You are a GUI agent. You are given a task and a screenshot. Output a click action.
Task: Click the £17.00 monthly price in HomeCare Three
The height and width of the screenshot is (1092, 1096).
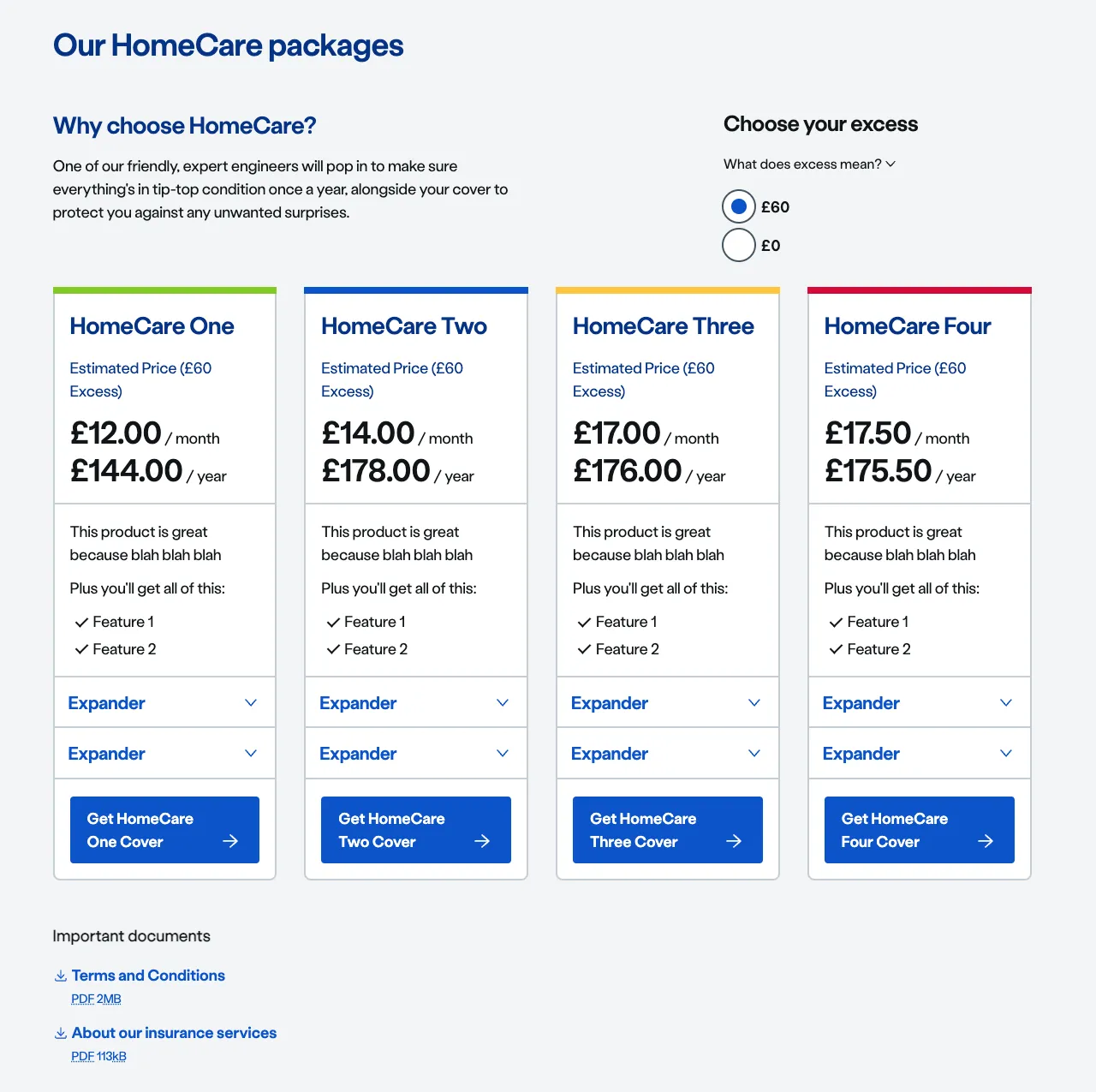(x=616, y=433)
